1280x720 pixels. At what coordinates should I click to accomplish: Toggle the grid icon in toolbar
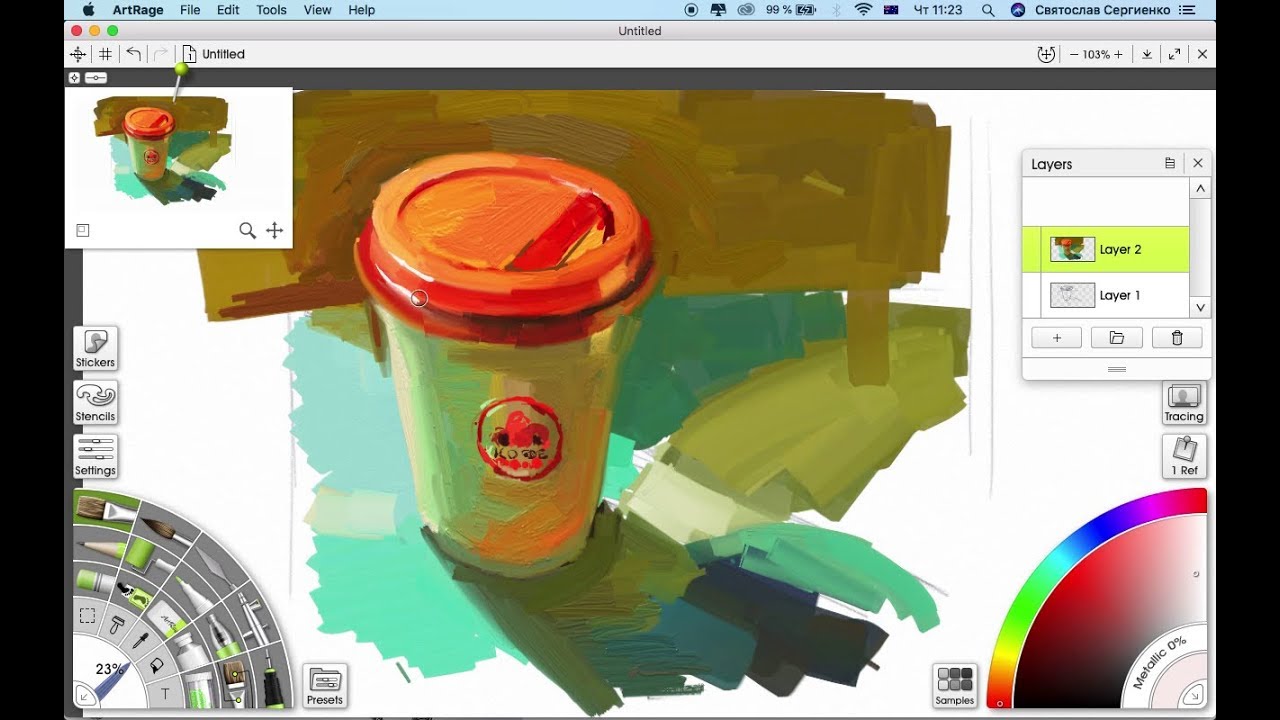tap(105, 54)
